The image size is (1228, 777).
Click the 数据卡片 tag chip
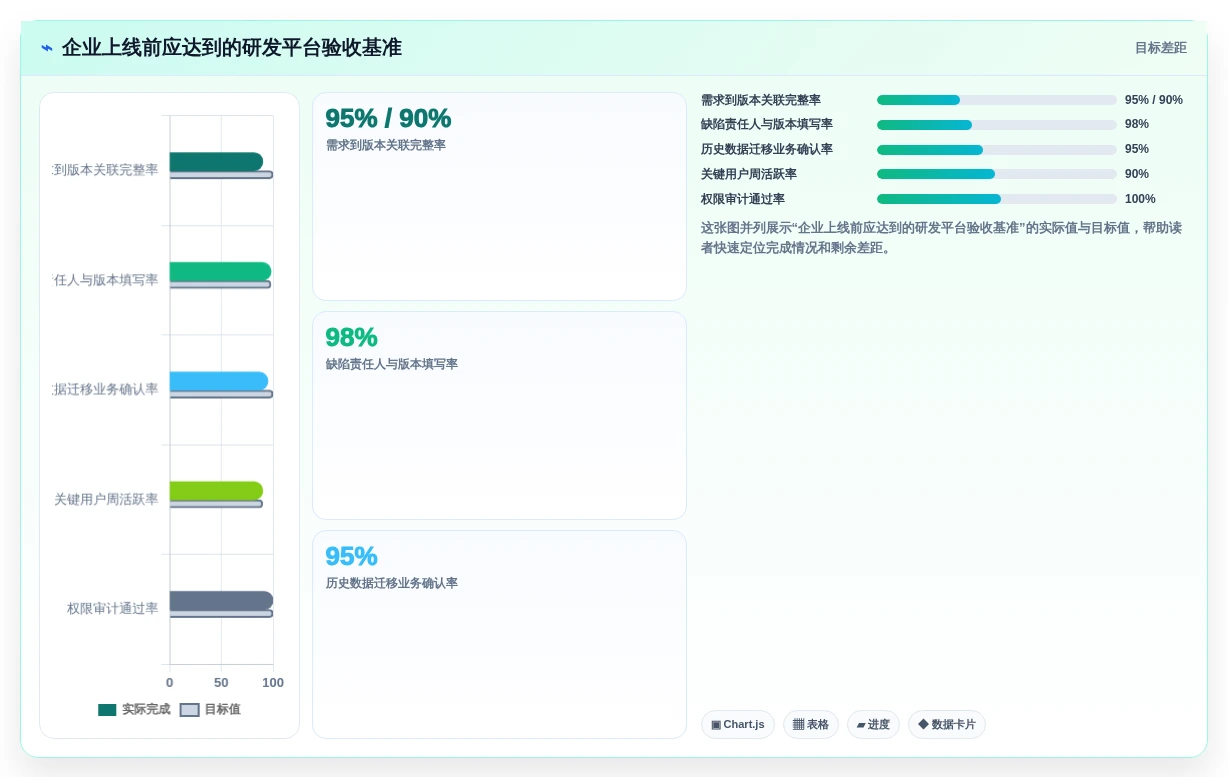(947, 725)
